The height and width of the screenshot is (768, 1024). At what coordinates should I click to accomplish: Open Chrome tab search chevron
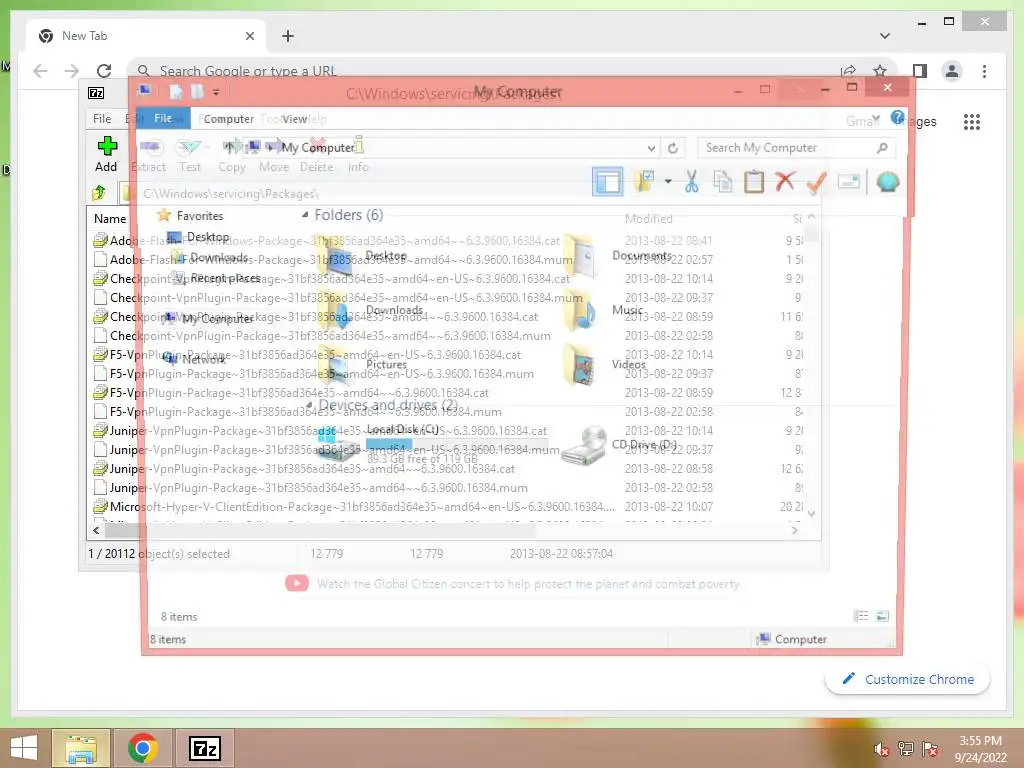tap(885, 36)
